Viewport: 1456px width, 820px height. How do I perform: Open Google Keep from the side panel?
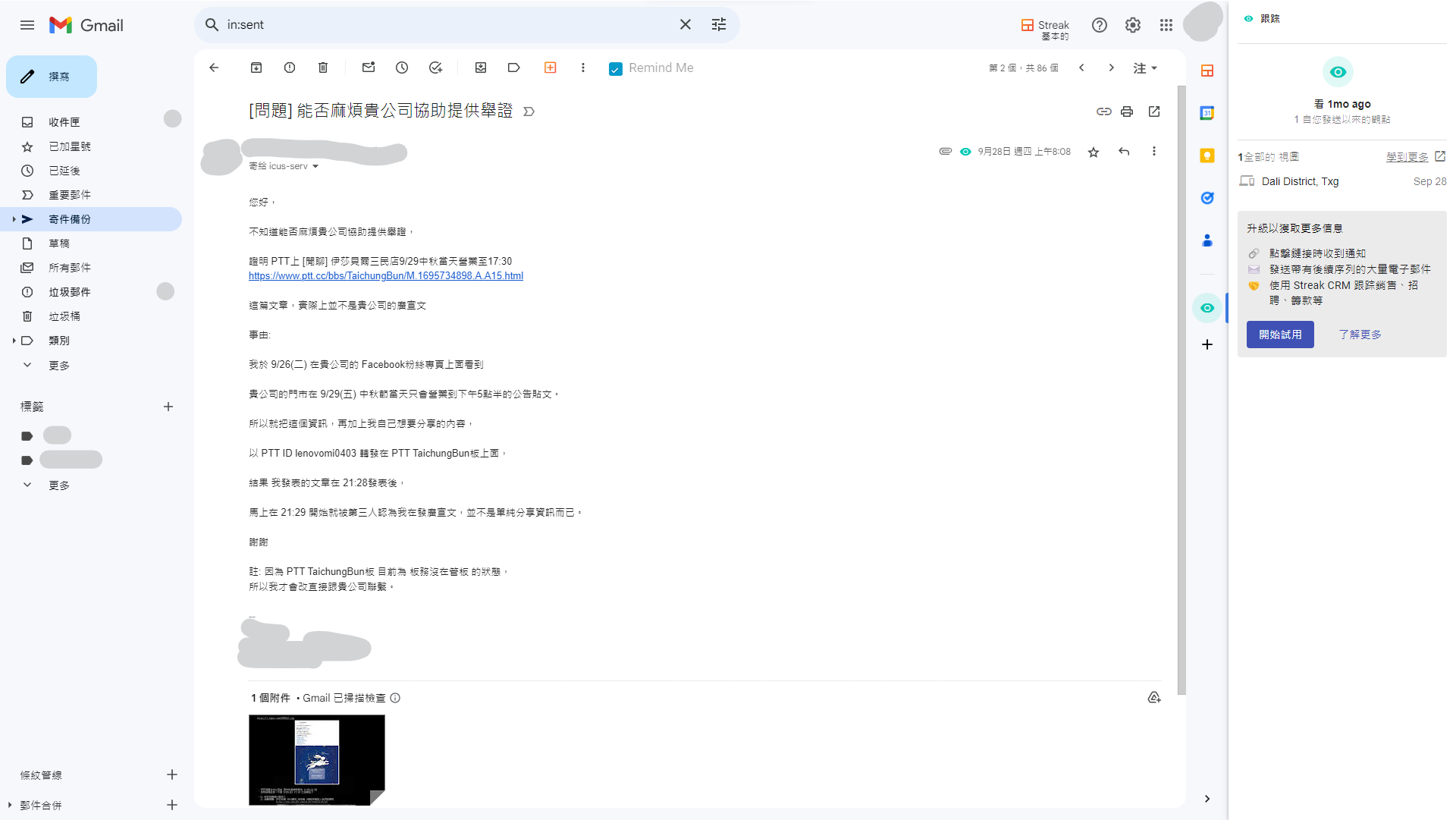pyautogui.click(x=1207, y=156)
